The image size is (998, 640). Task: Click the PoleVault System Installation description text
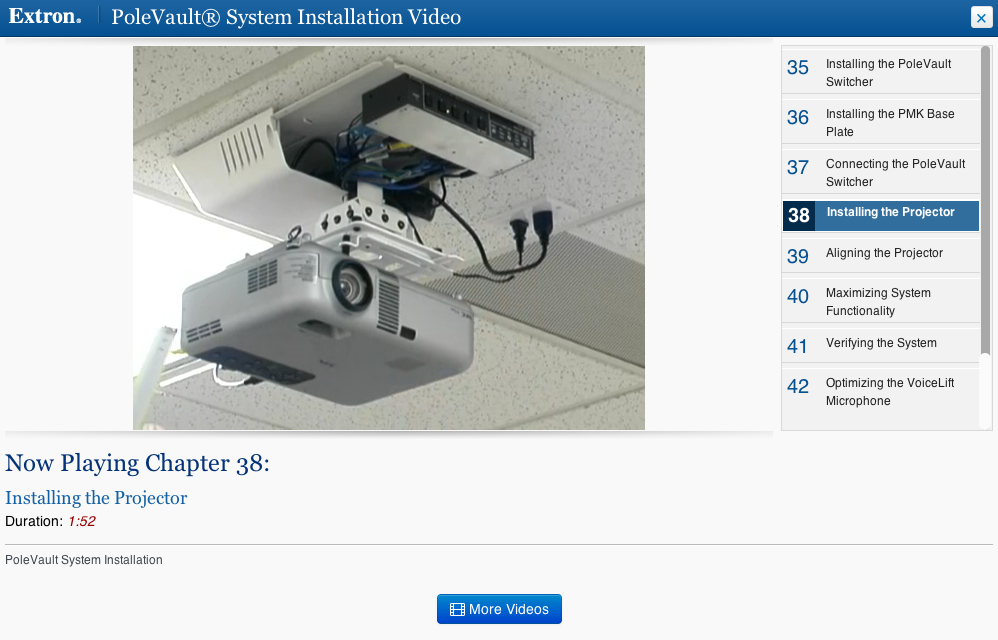tap(84, 560)
